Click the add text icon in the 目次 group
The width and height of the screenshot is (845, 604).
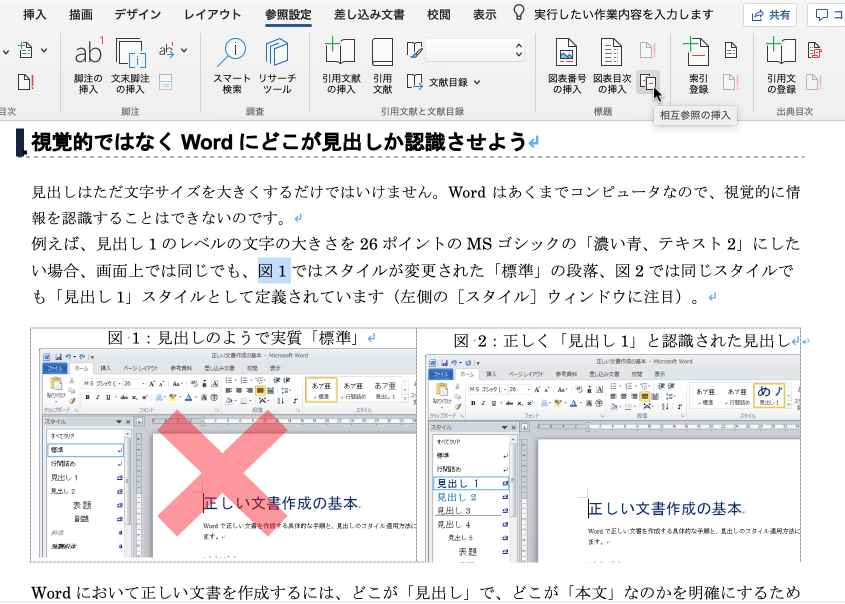click(25, 51)
